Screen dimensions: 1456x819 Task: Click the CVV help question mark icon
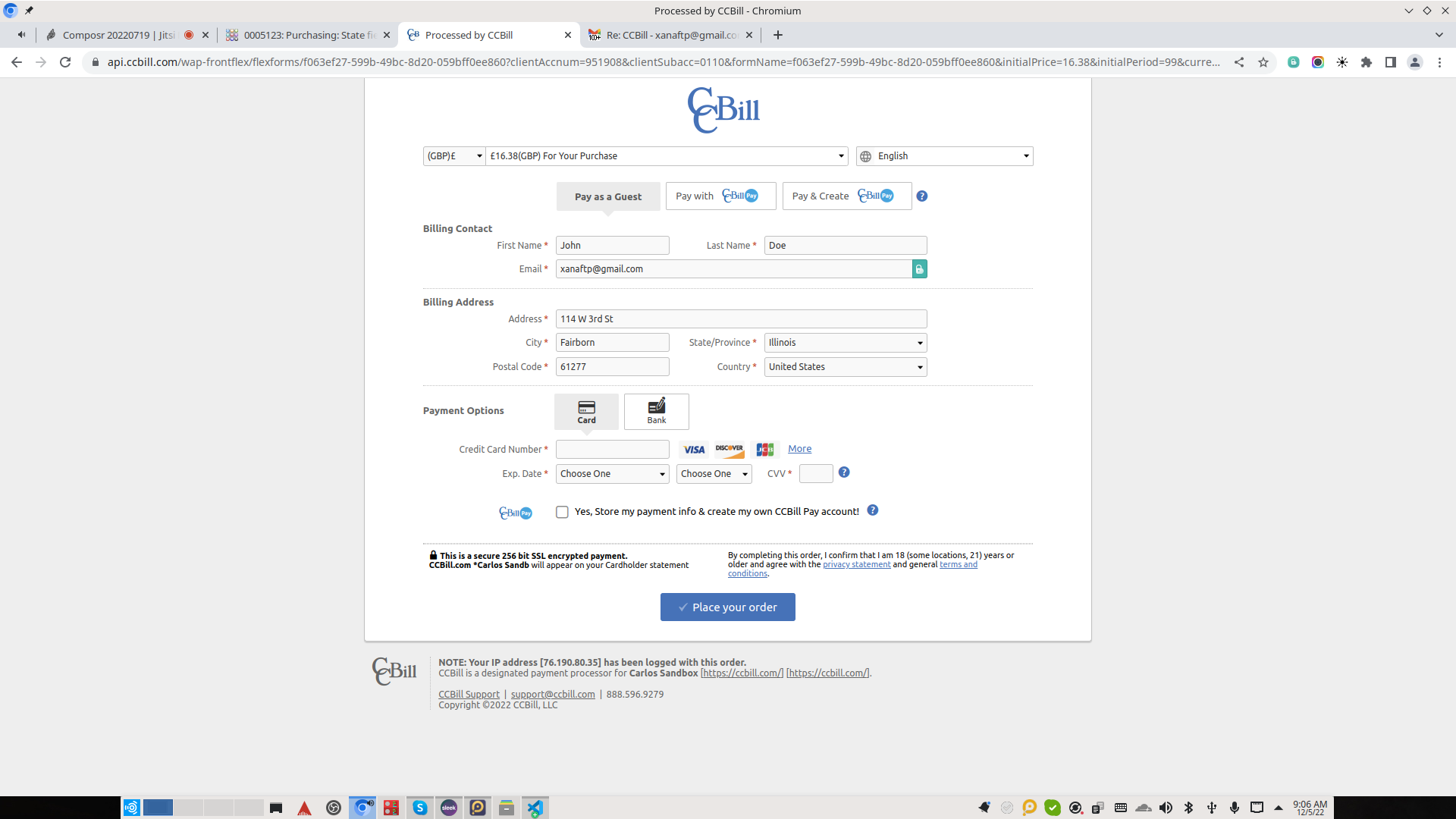[844, 472]
